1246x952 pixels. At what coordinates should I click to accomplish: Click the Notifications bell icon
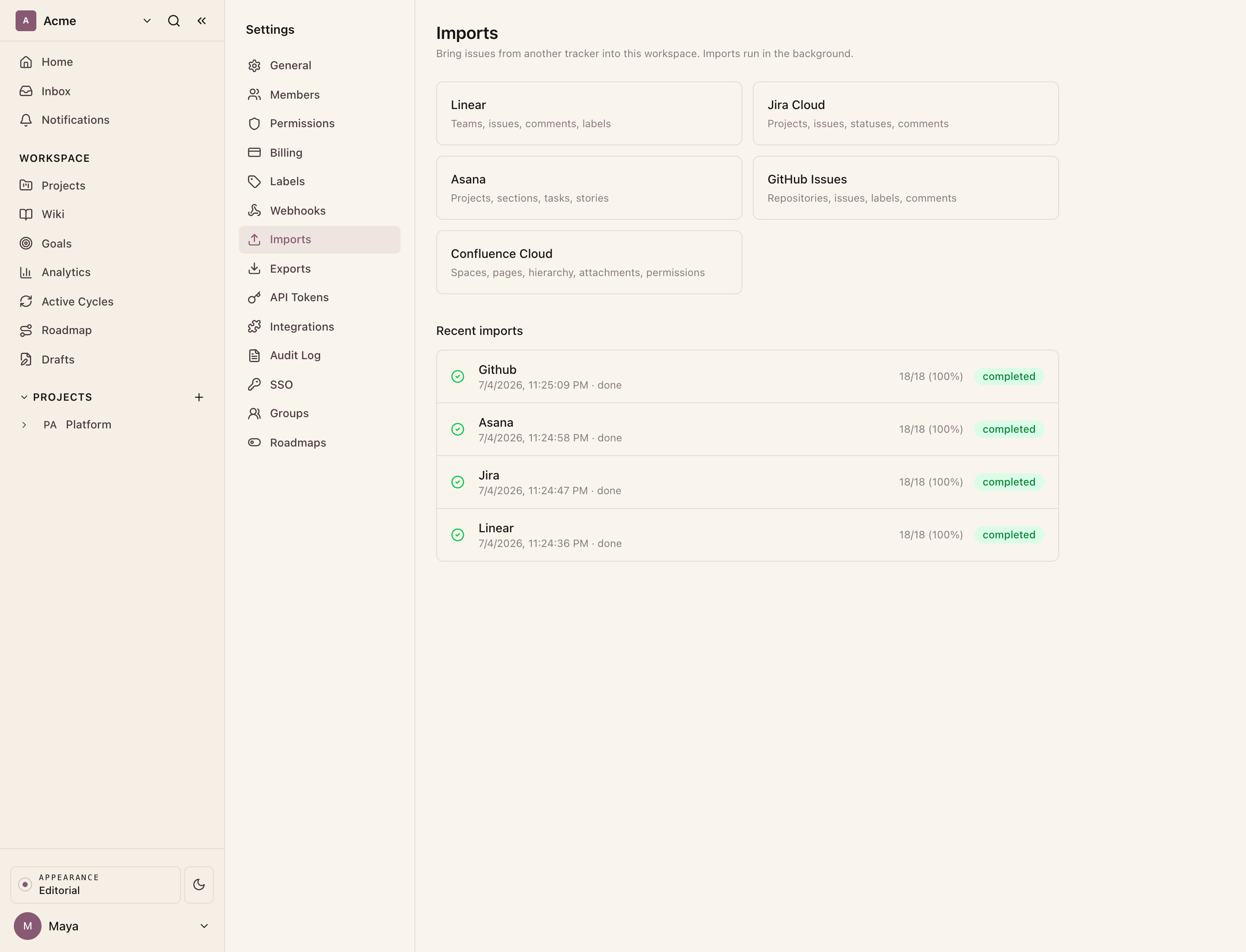pyautogui.click(x=26, y=120)
